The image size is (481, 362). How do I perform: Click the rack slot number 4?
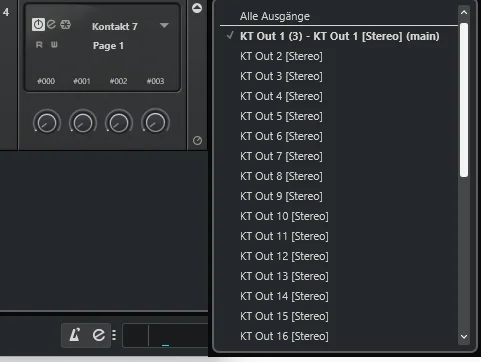pos(6,12)
